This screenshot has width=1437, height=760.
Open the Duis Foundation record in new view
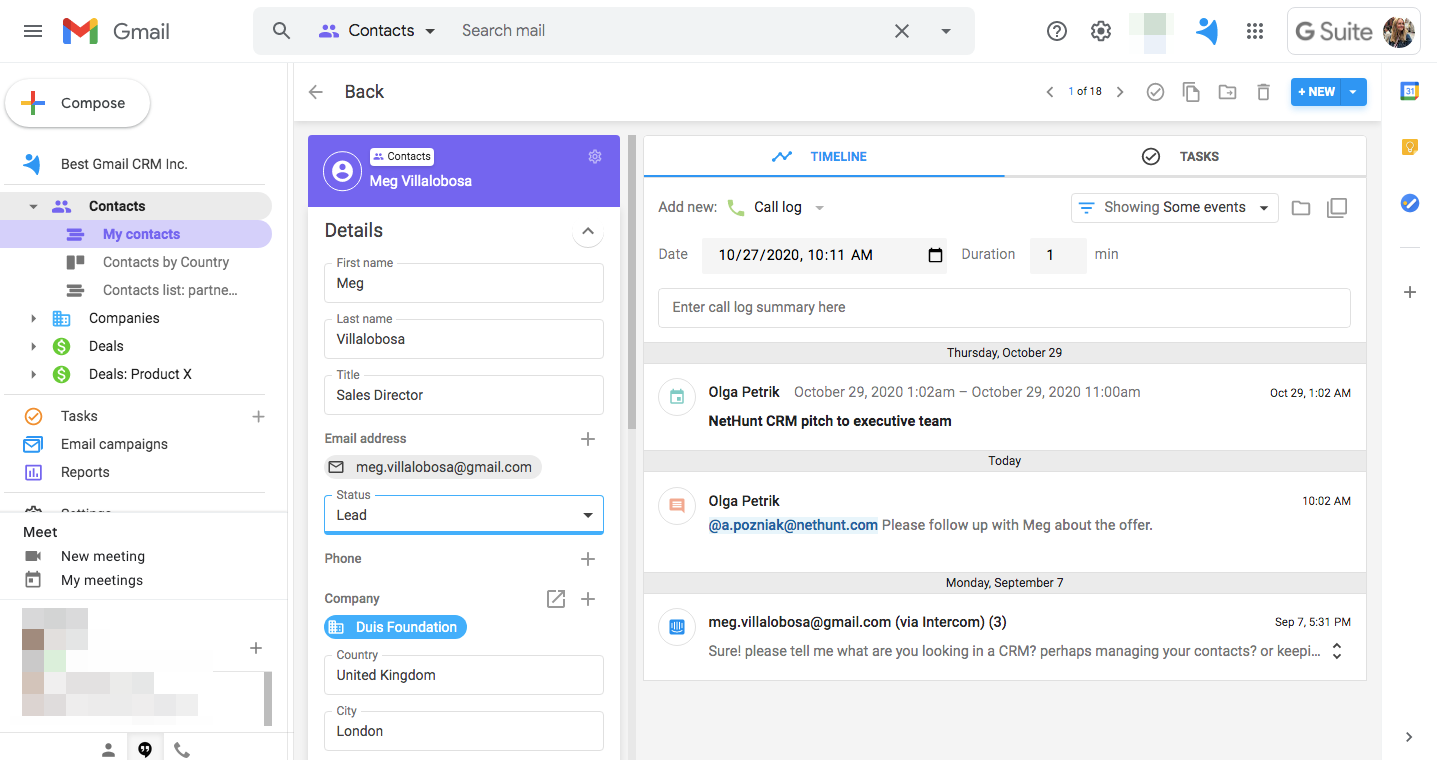[556, 598]
